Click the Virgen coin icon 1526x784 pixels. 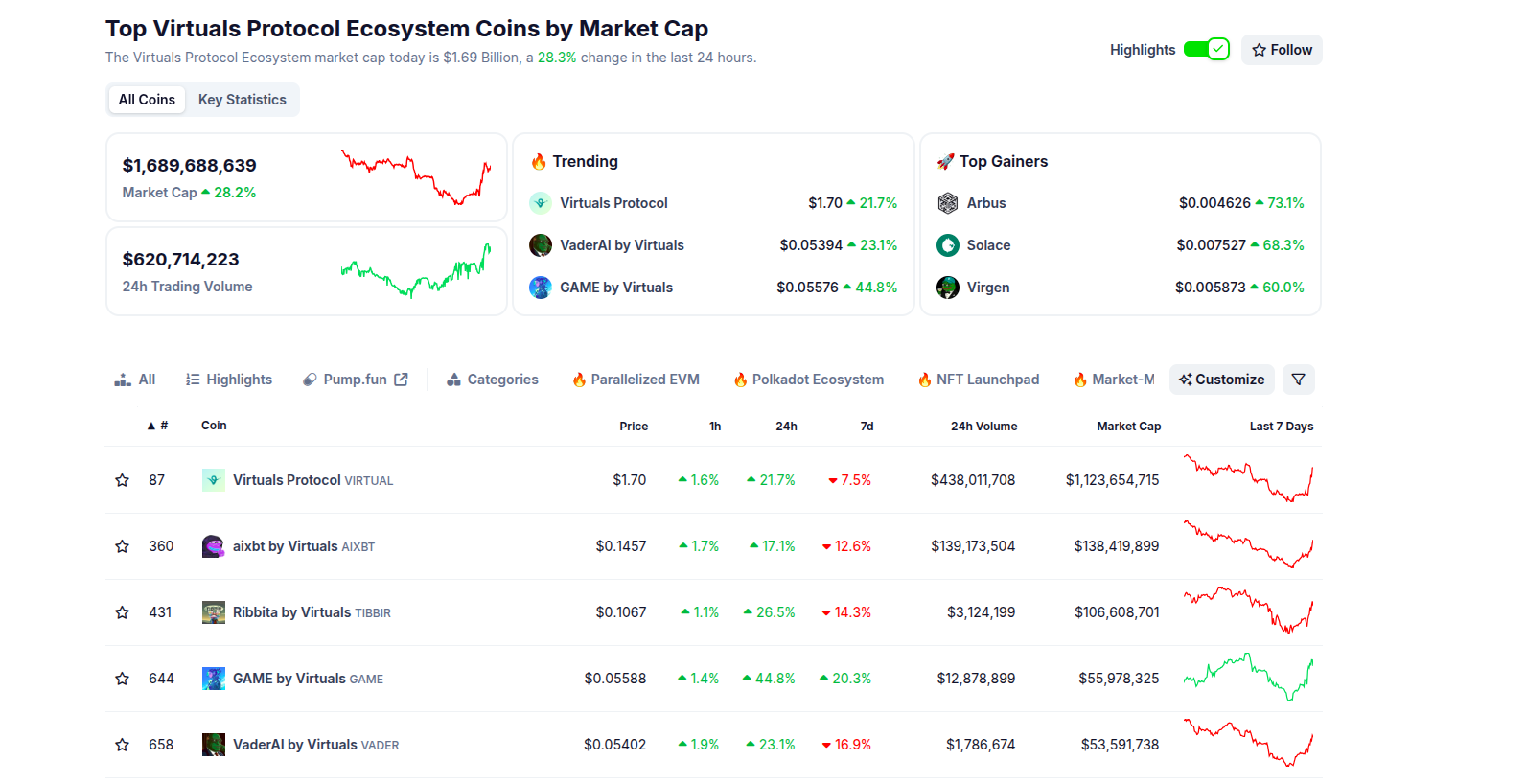pos(948,288)
